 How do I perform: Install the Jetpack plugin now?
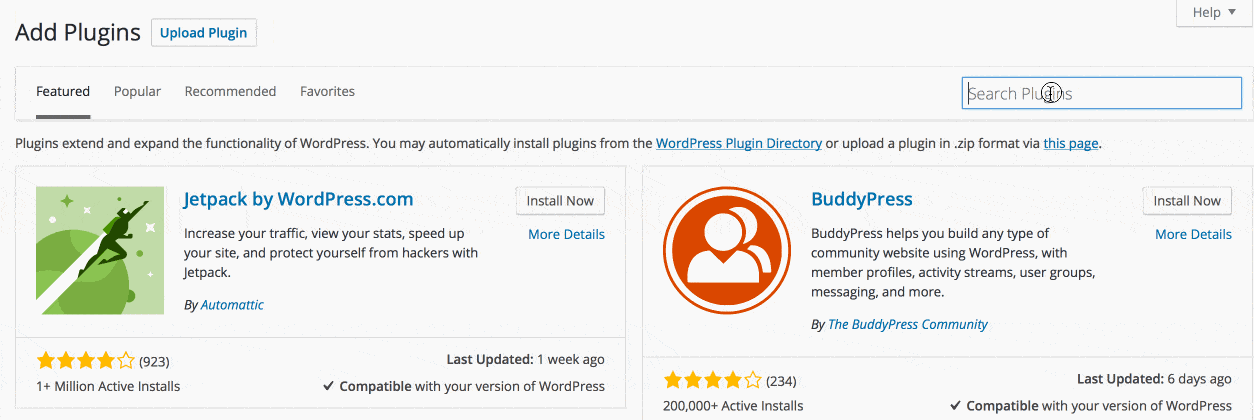560,201
